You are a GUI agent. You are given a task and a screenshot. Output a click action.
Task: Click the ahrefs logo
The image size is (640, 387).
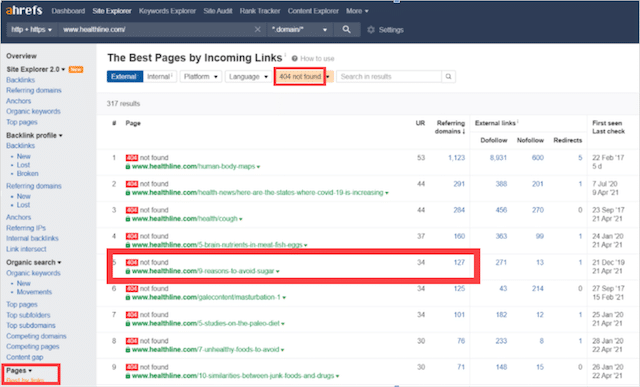click(24, 11)
